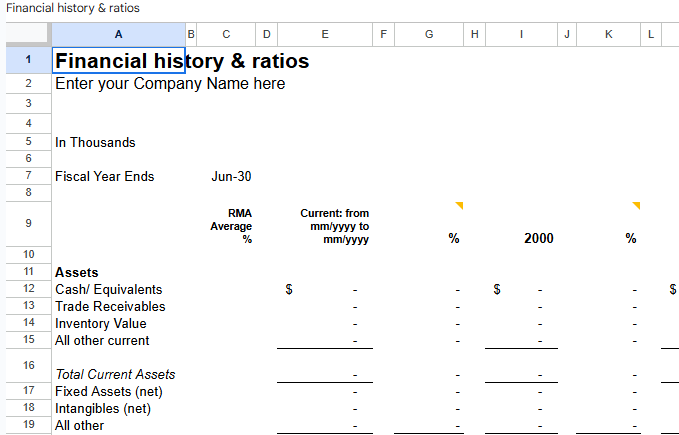Click the column E header

[x=325, y=34]
